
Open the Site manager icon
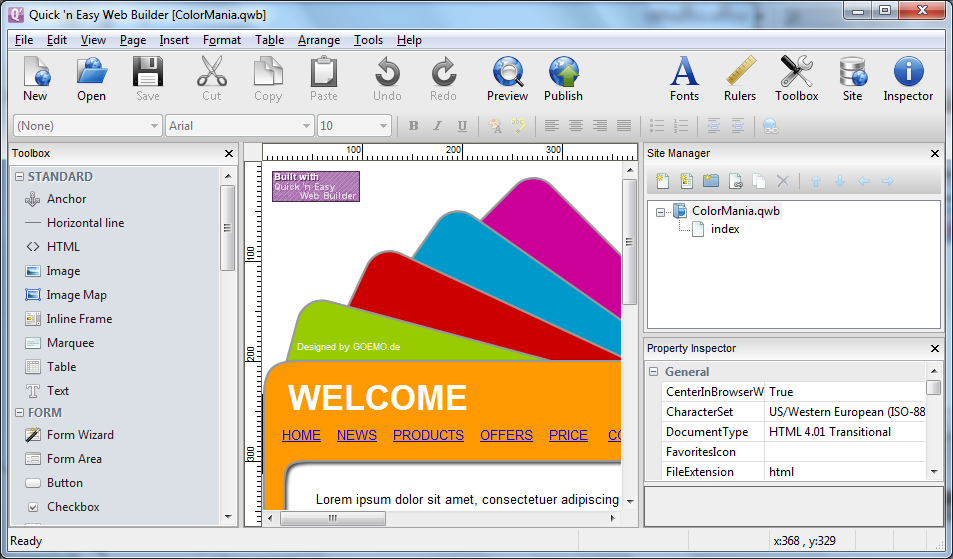pos(852,79)
